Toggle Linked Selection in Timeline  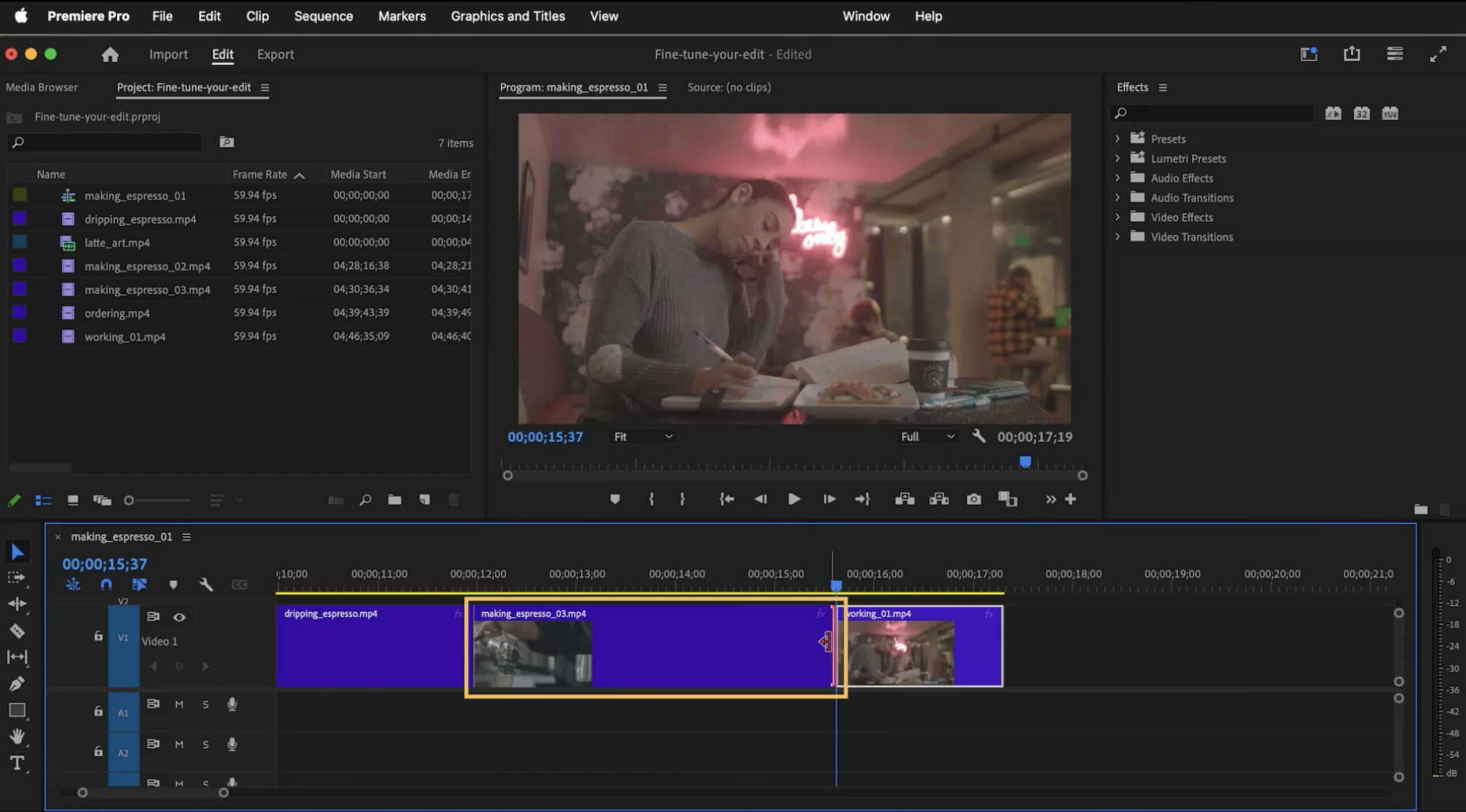[x=139, y=585]
